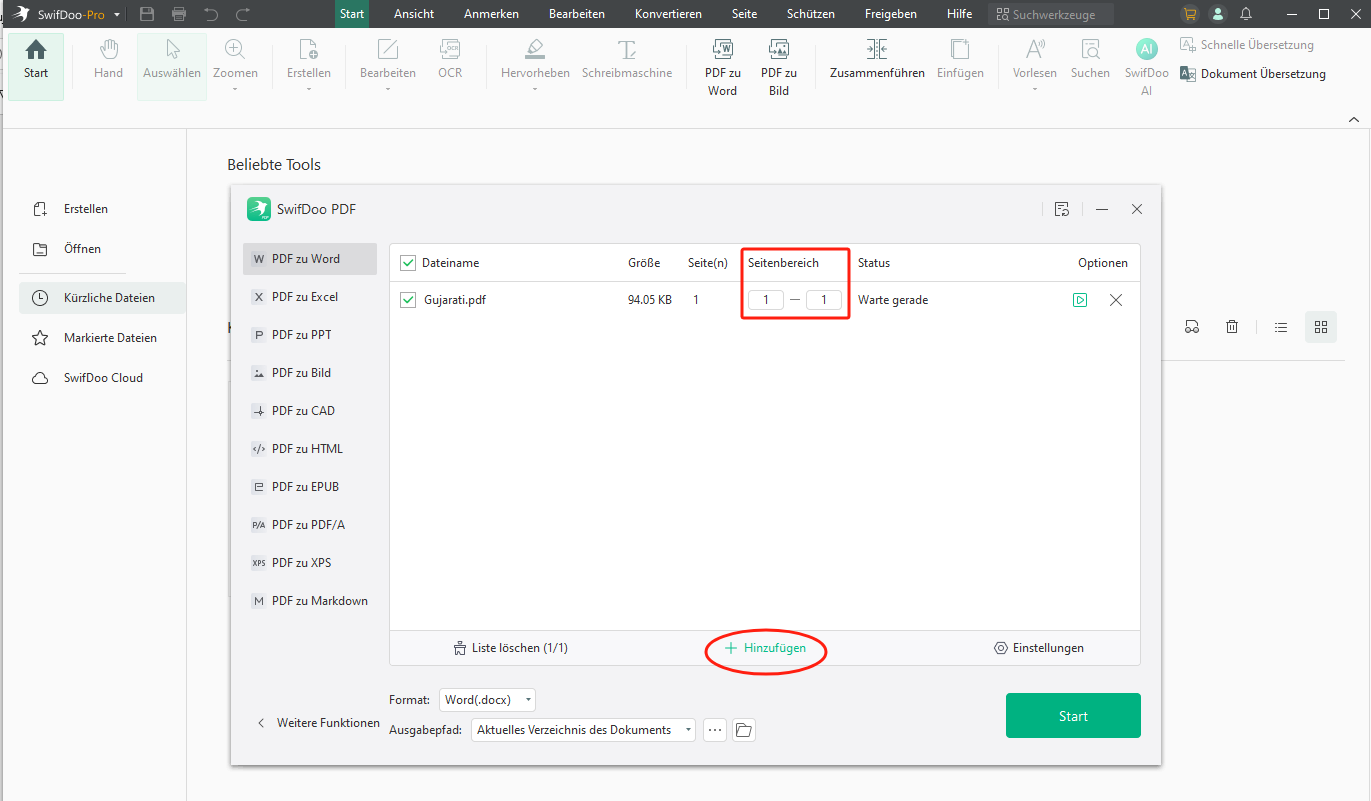Screen dimensions: 1371x801
Task: Open the notifications bell
Action: tap(1246, 14)
